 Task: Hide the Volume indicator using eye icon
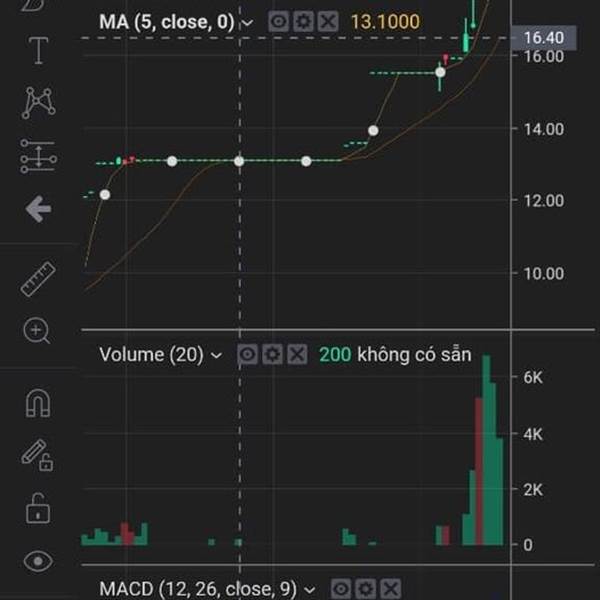point(247,354)
